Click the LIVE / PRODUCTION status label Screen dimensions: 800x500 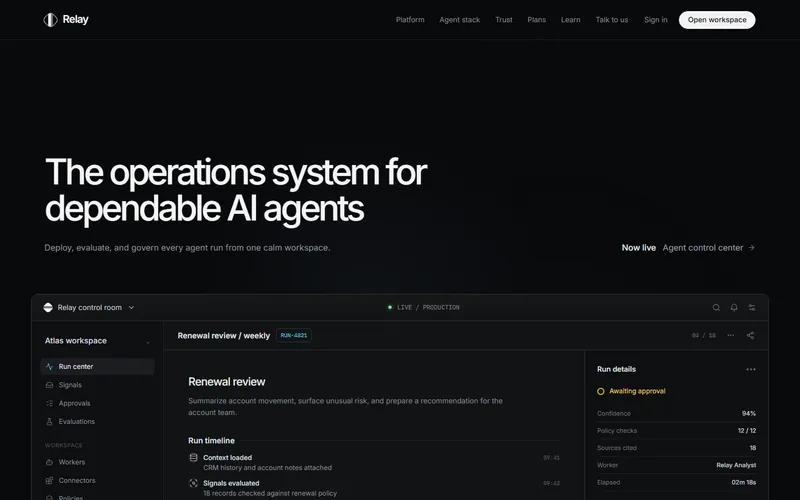click(428, 308)
